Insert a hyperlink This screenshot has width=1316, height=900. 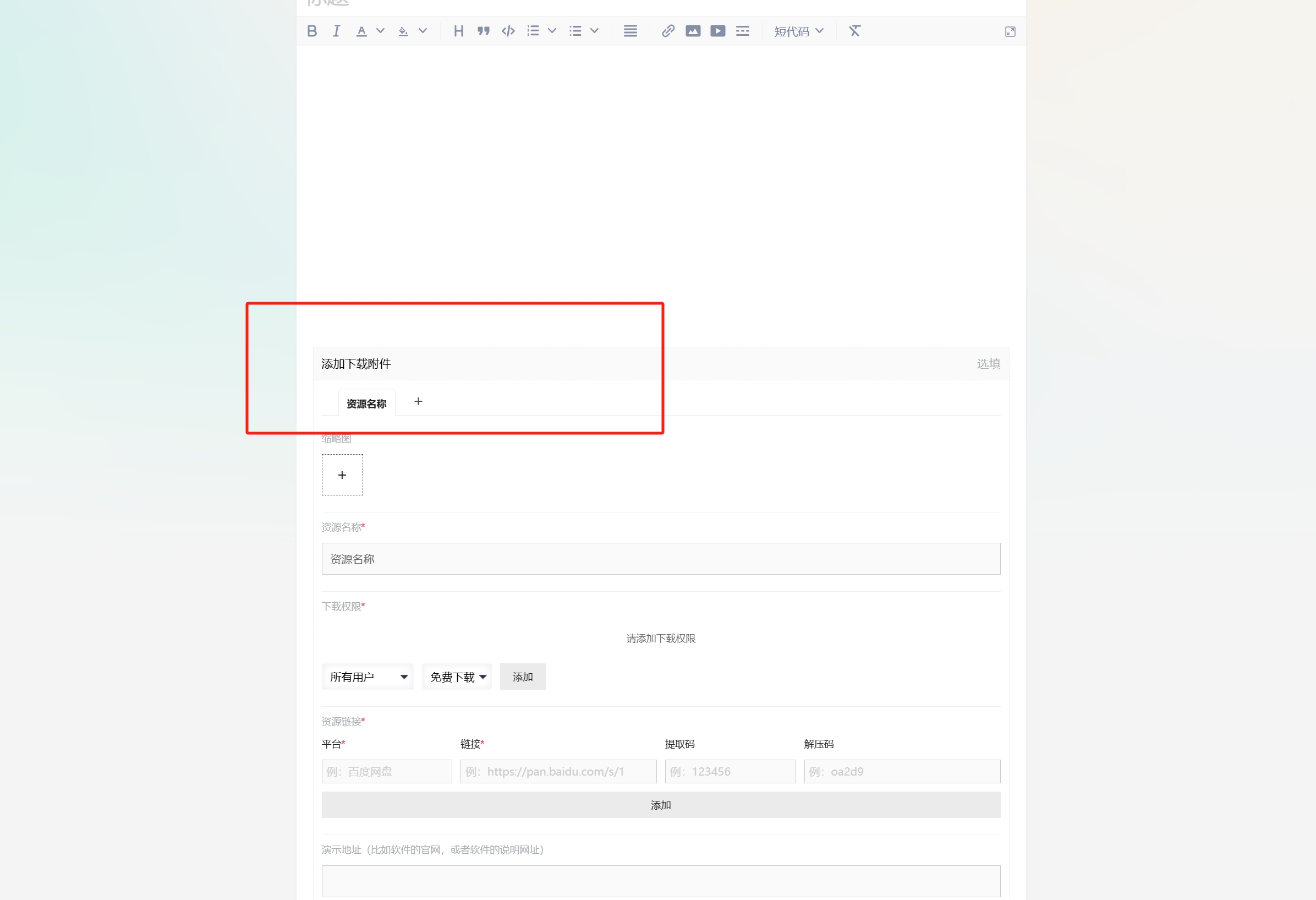[667, 31]
